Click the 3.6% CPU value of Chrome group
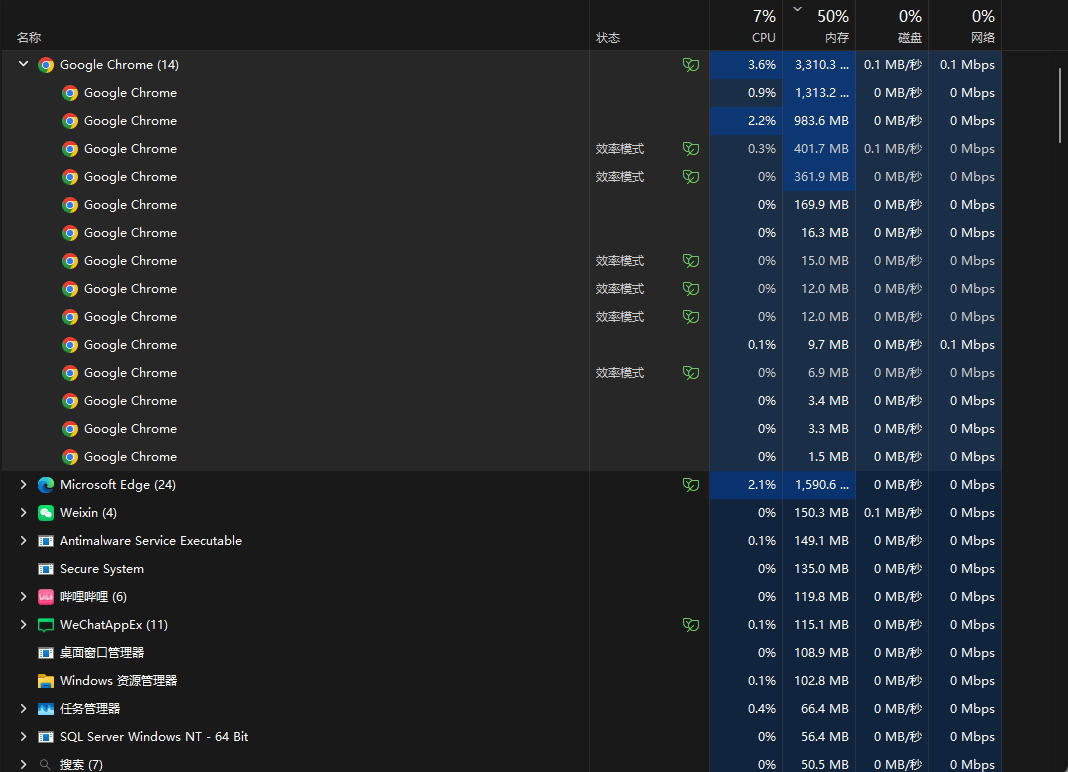This screenshot has width=1068, height=772. [x=761, y=65]
